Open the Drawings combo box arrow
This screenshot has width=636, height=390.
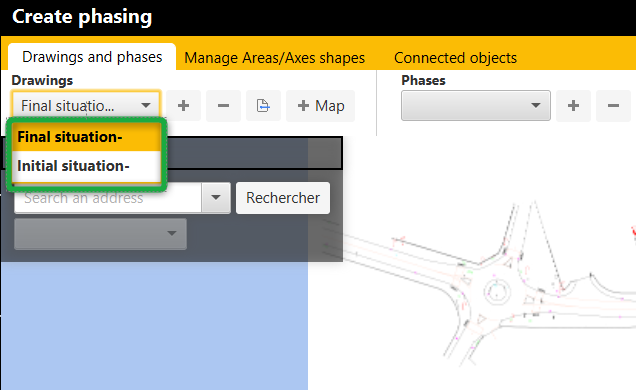pos(146,106)
